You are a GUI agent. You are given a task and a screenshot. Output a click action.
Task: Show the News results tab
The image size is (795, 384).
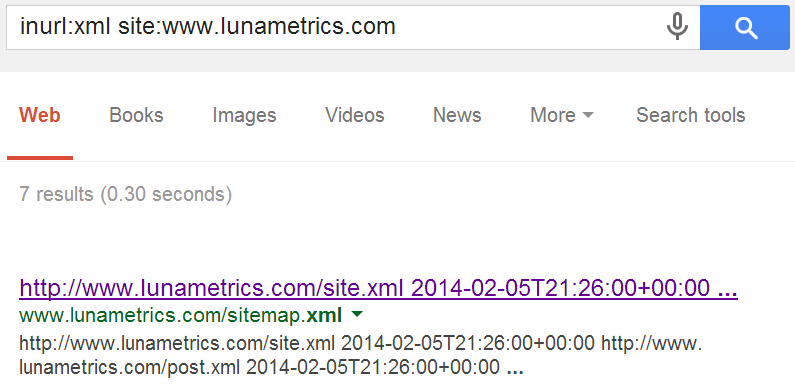[457, 115]
